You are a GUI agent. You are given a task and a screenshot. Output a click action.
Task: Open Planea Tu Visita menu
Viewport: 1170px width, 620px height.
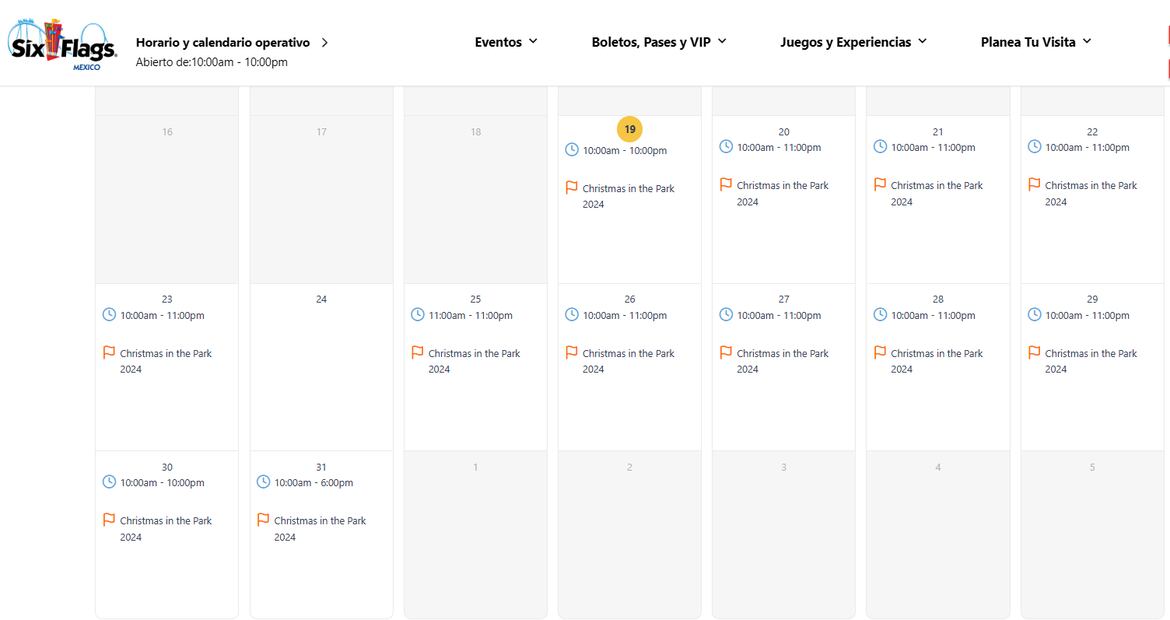coord(1036,42)
